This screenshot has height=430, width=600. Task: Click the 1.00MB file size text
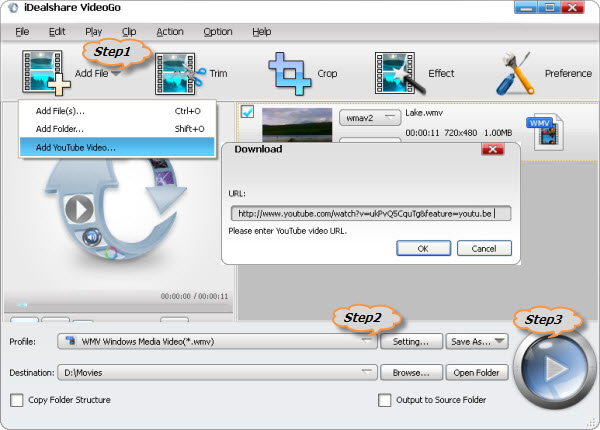pos(498,133)
